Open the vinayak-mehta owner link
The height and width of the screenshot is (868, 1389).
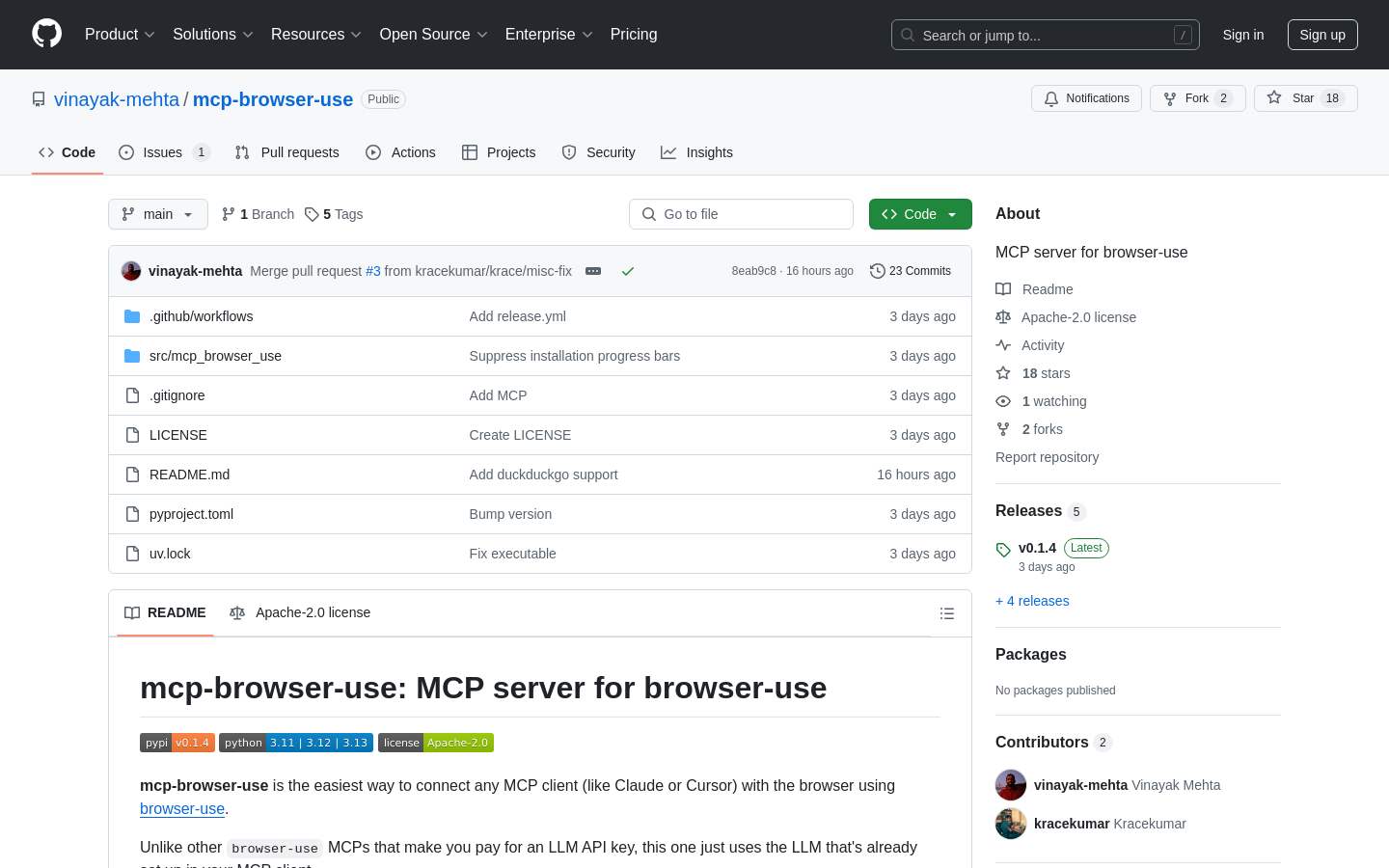117,99
